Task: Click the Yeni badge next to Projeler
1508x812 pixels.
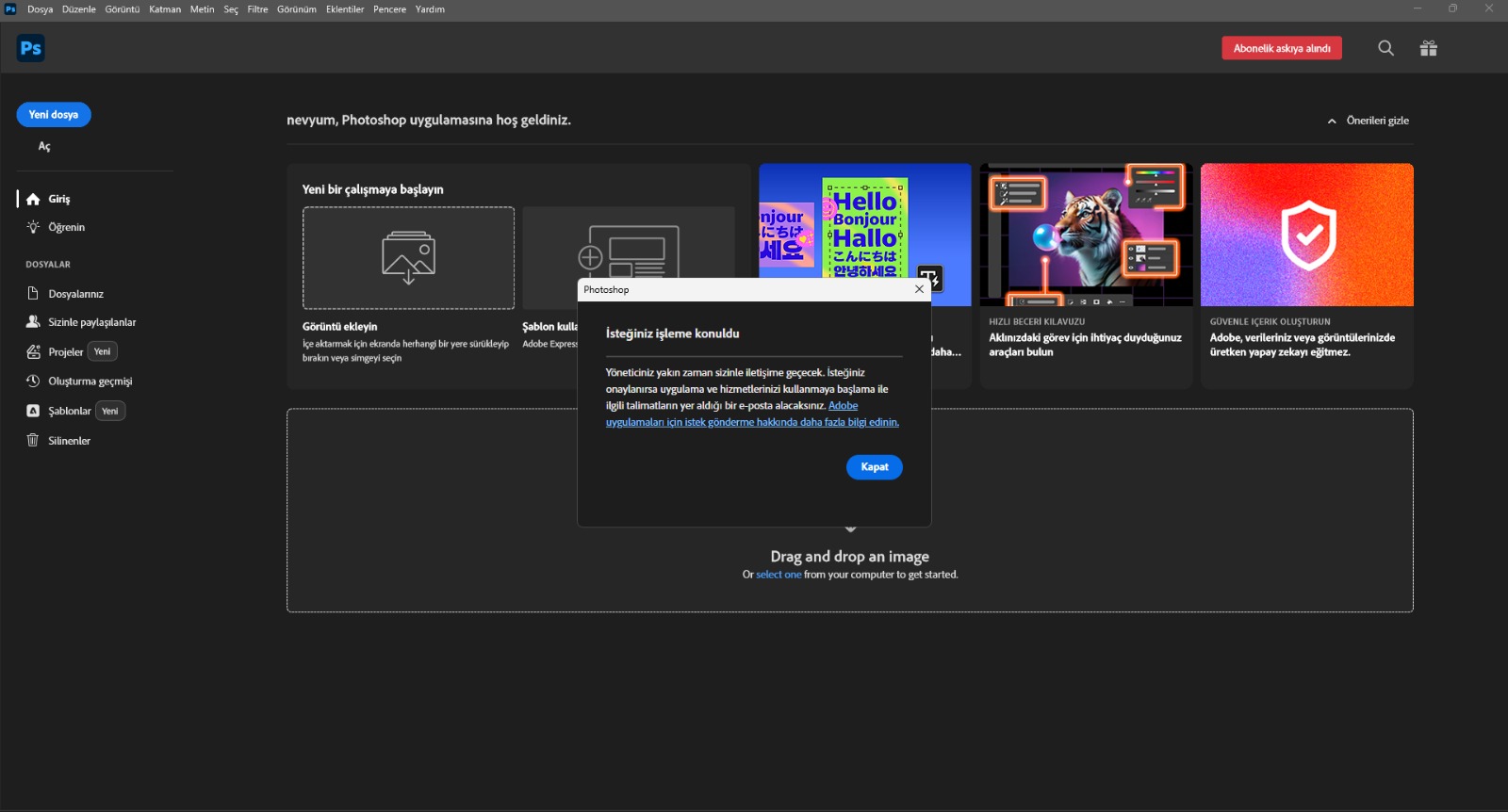Action: click(103, 351)
